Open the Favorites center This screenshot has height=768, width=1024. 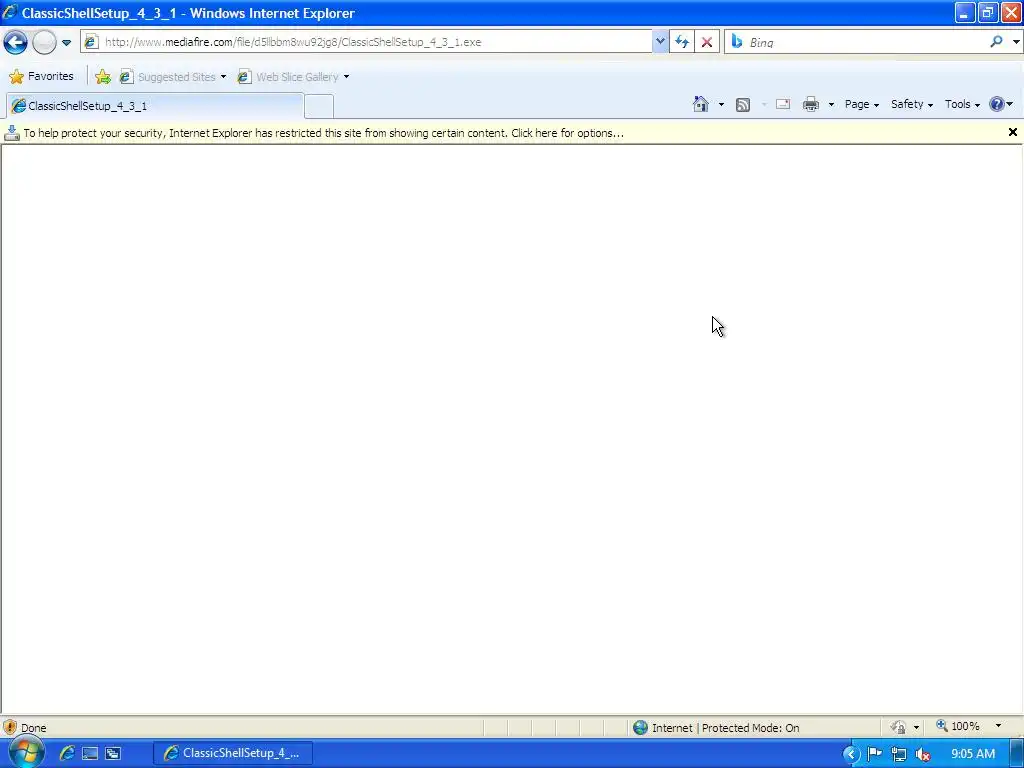(41, 76)
